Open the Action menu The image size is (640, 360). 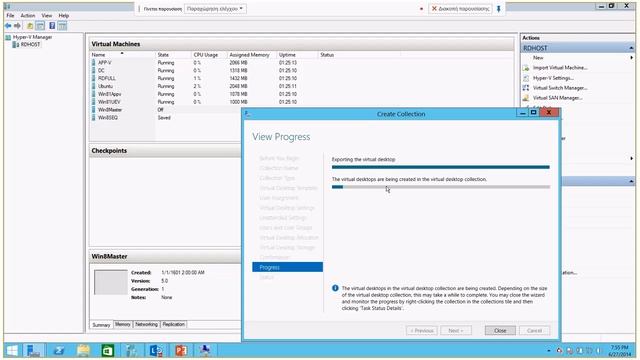28,16
